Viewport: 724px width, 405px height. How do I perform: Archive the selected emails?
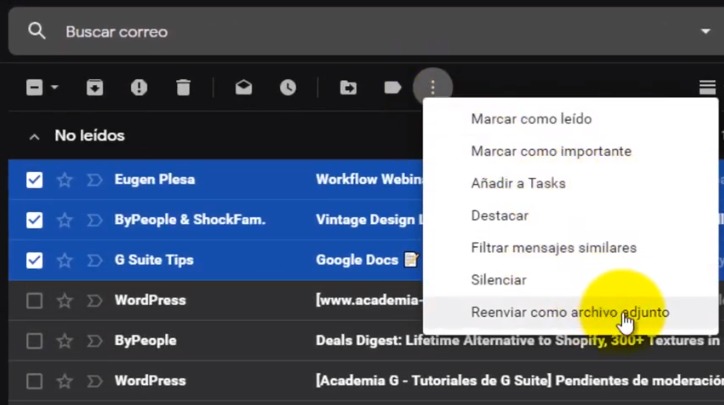[95, 87]
